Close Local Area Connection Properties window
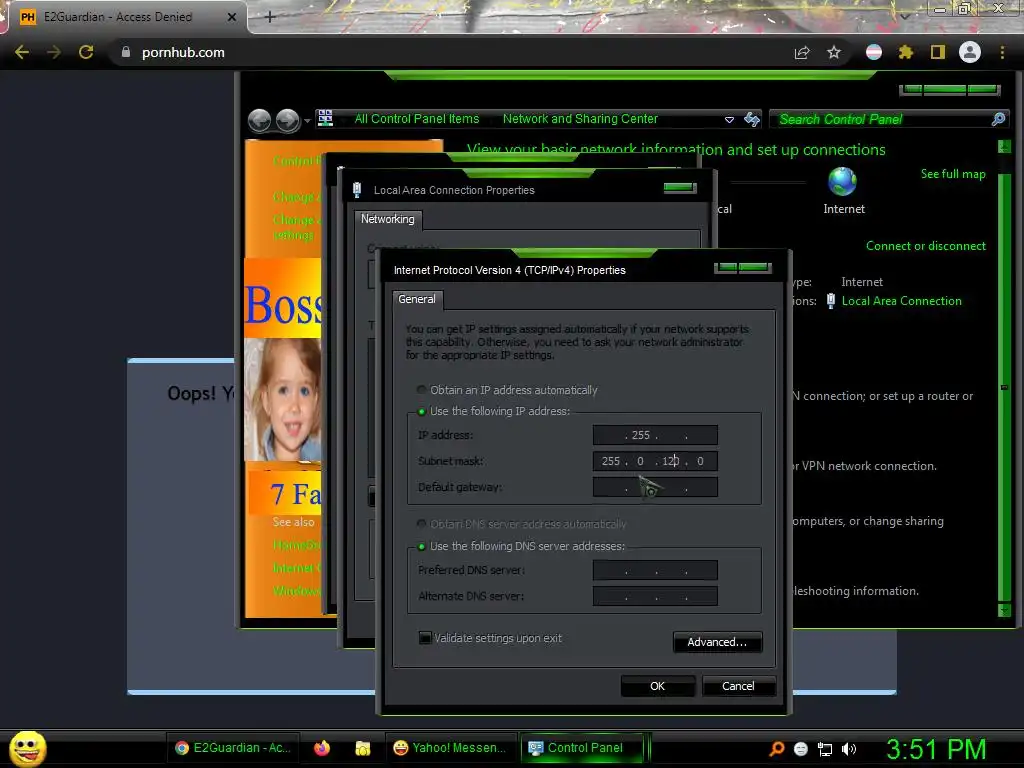The image size is (1024, 768). 680,188
